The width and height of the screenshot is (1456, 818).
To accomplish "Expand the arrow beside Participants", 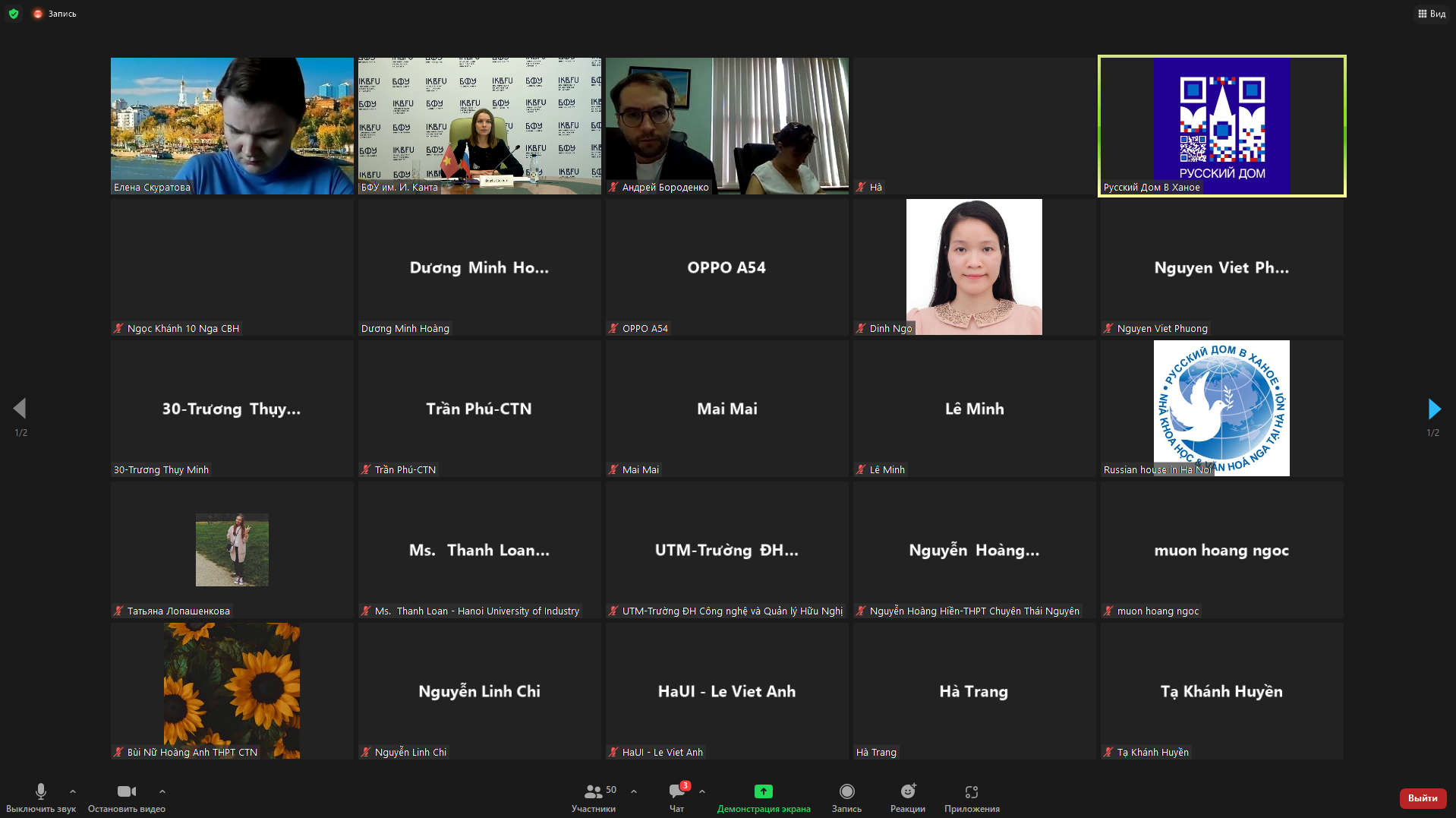I will point(634,791).
